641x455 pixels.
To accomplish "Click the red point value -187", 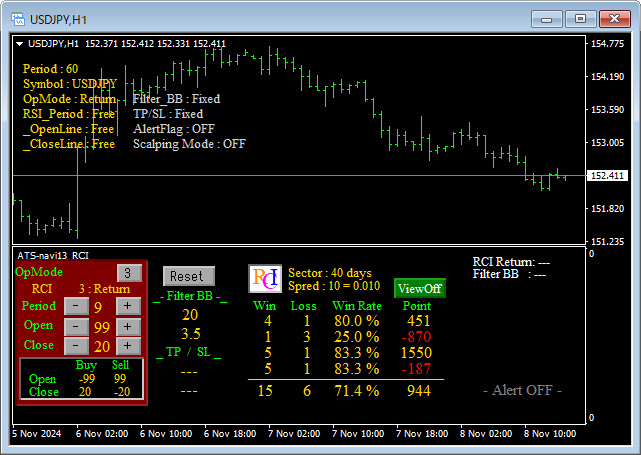I will 416,369.
